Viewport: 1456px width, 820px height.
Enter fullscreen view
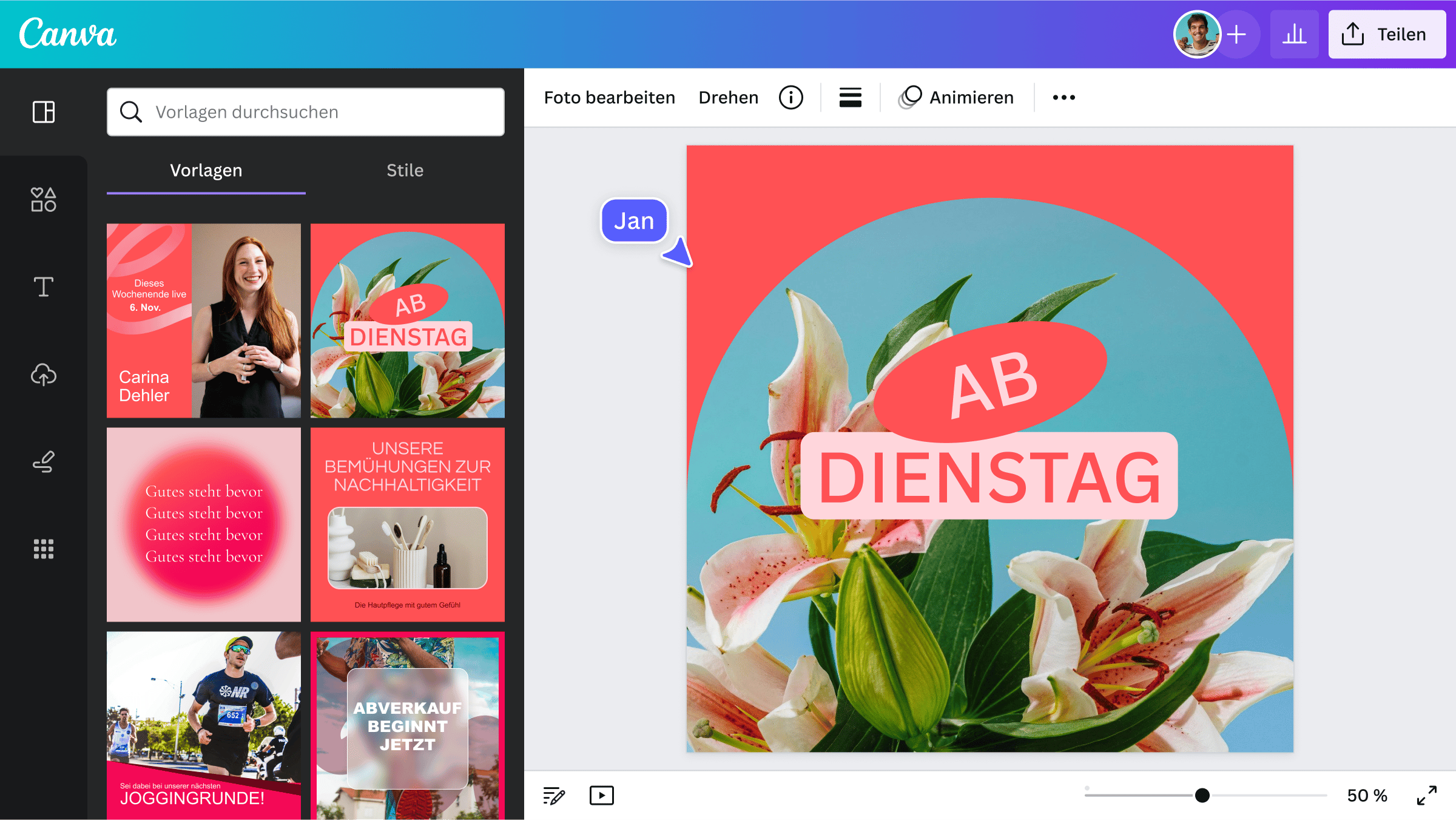[1429, 795]
